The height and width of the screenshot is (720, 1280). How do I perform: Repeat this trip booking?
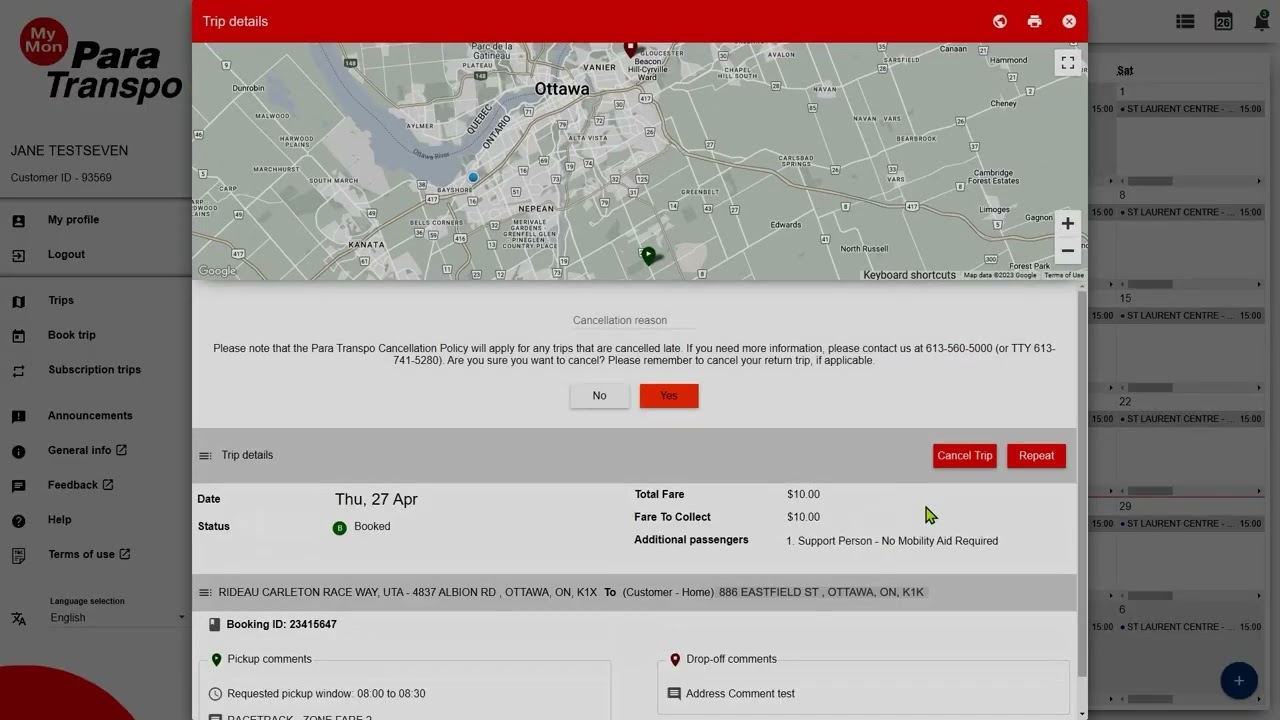tap(1036, 456)
